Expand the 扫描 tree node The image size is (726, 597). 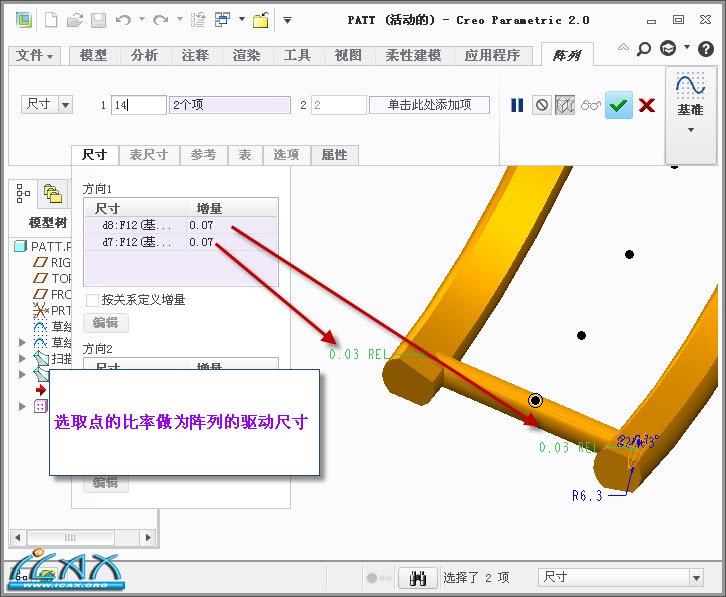(x=22, y=358)
